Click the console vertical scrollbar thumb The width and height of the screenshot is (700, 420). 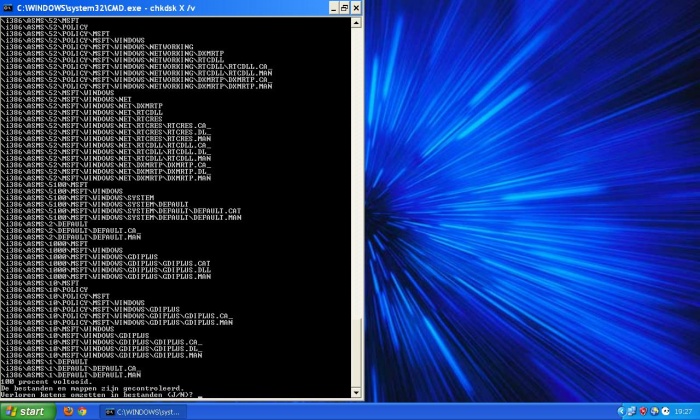356,353
